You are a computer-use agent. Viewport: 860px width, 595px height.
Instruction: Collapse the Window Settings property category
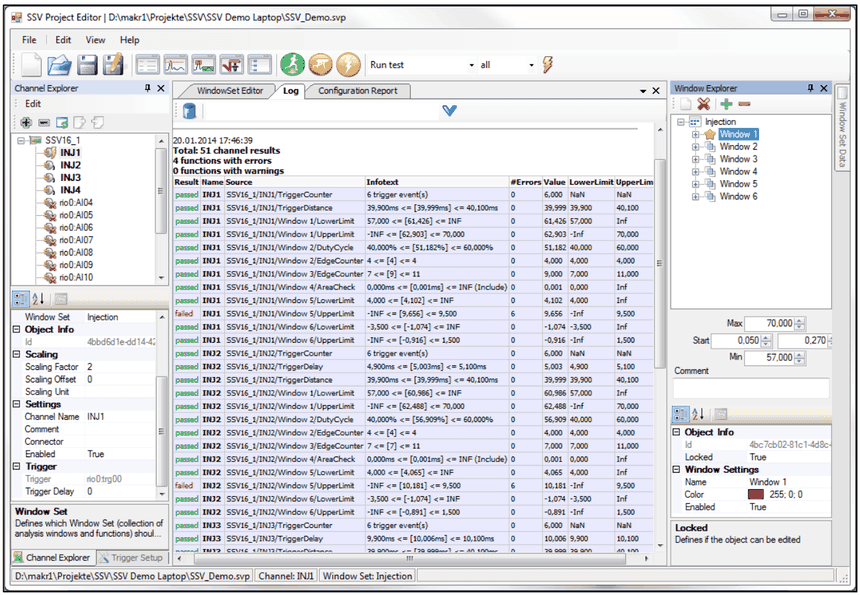(676, 469)
